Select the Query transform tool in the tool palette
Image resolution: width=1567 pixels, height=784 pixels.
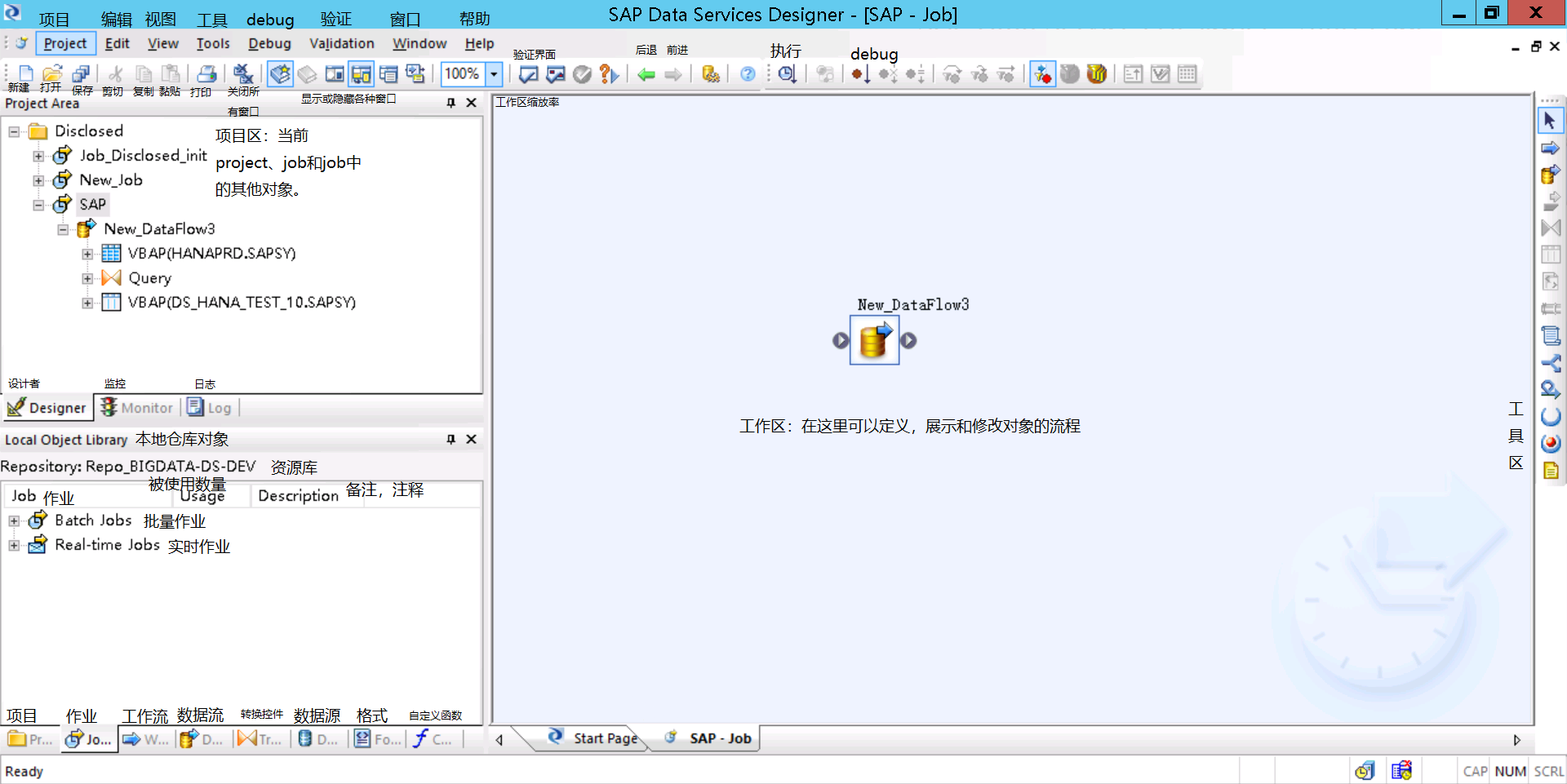click(1550, 228)
